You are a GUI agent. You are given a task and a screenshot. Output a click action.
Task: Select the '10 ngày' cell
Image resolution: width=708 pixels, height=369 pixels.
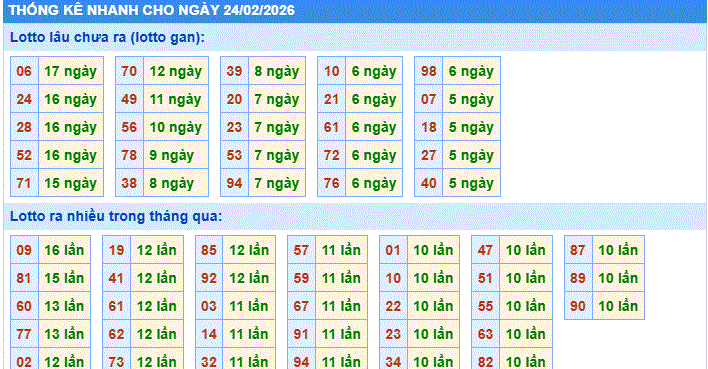point(176,127)
